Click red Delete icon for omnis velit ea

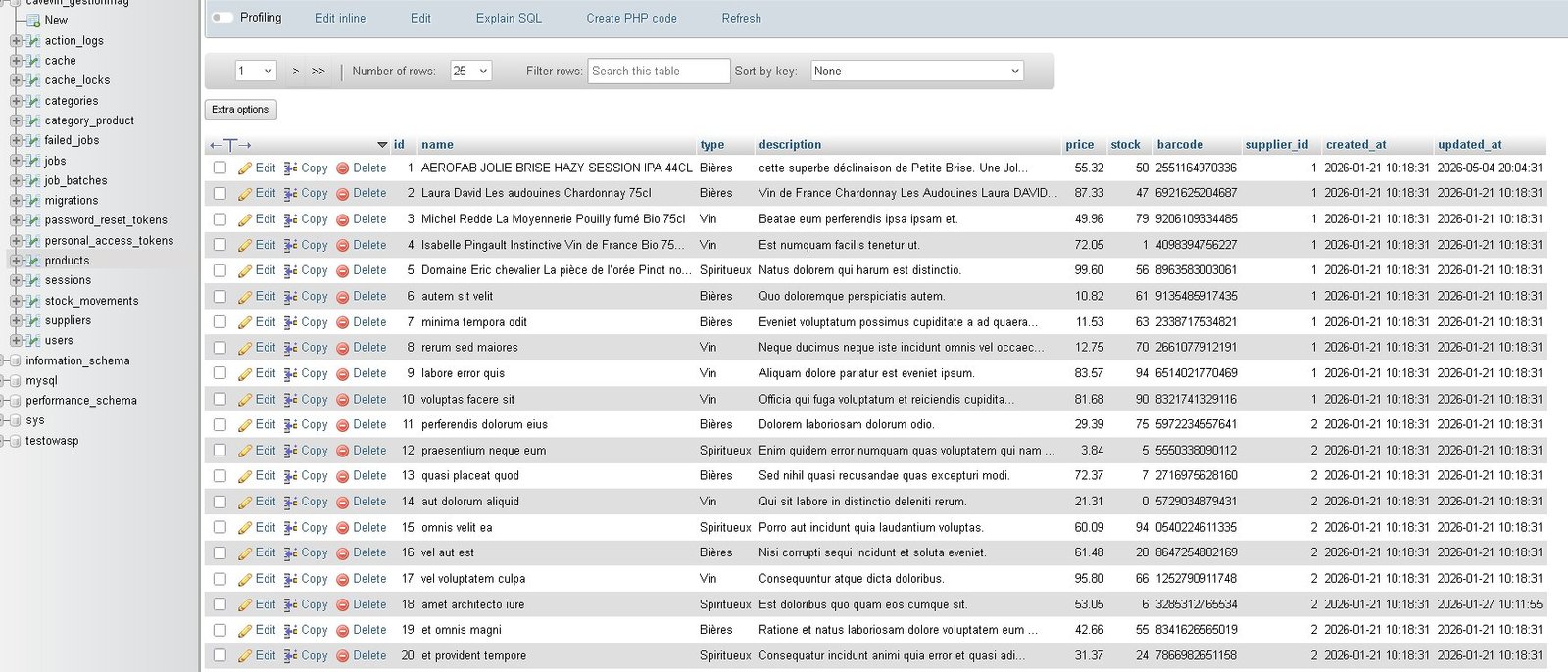pos(342,528)
